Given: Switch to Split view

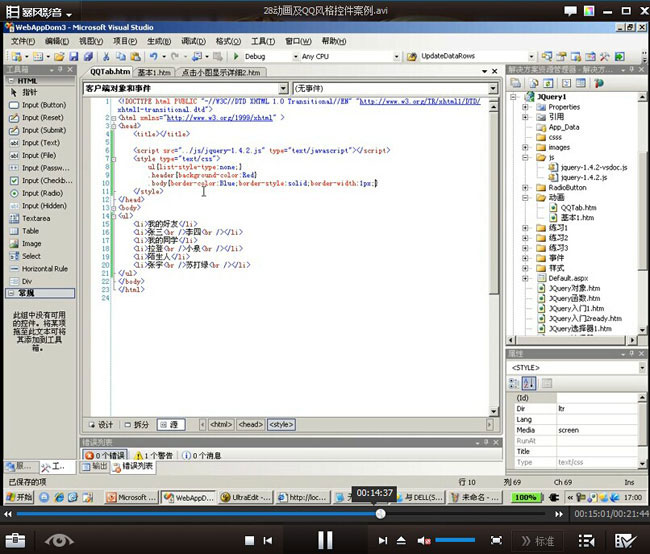Looking at the screenshot, I should pos(137,425).
